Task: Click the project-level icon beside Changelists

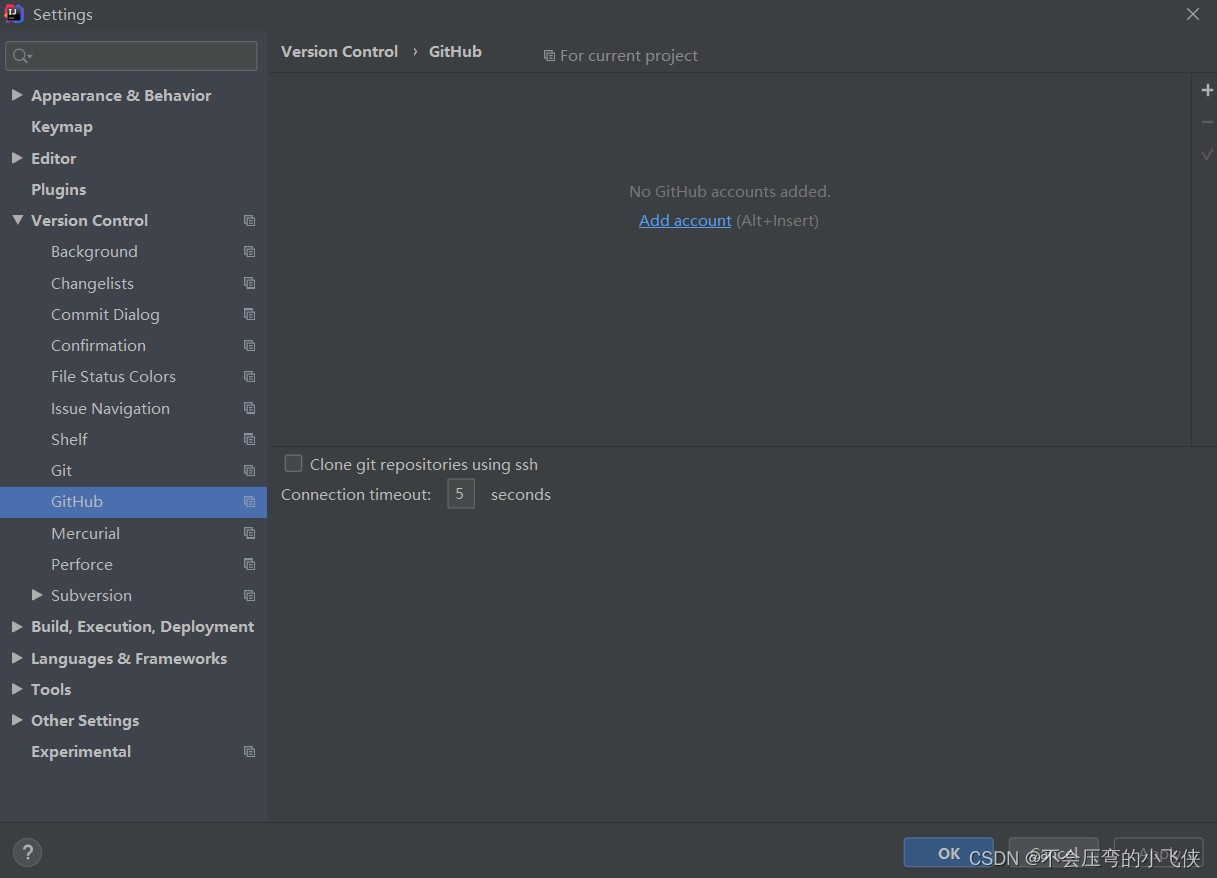Action: [249, 283]
